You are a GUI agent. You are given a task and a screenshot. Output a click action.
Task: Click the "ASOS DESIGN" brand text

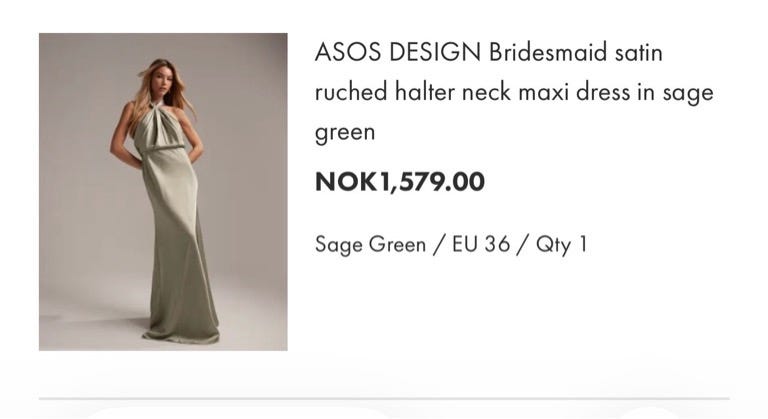click(398, 52)
